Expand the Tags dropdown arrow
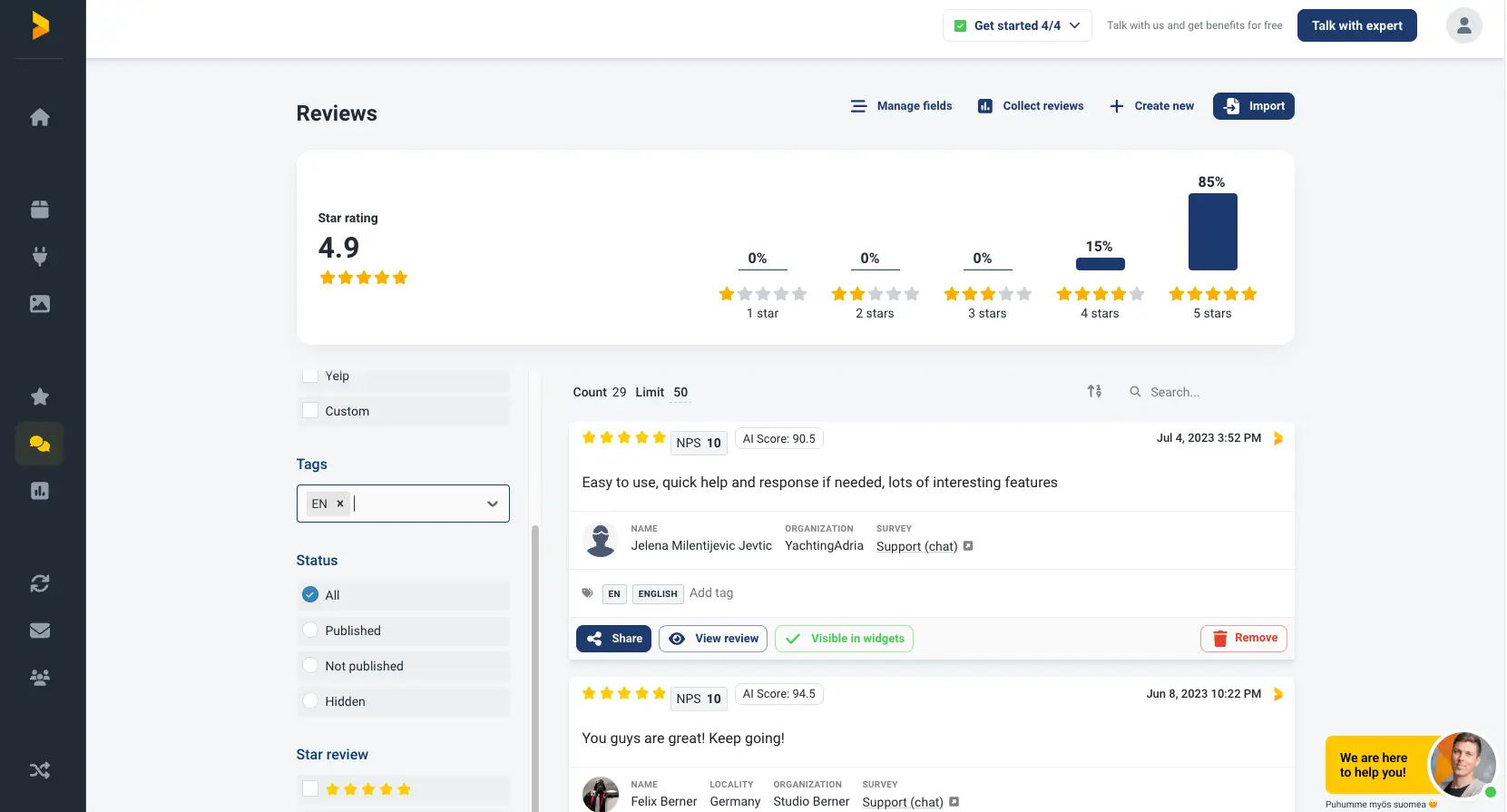Screen dimensions: 1507x812 (493, 504)
